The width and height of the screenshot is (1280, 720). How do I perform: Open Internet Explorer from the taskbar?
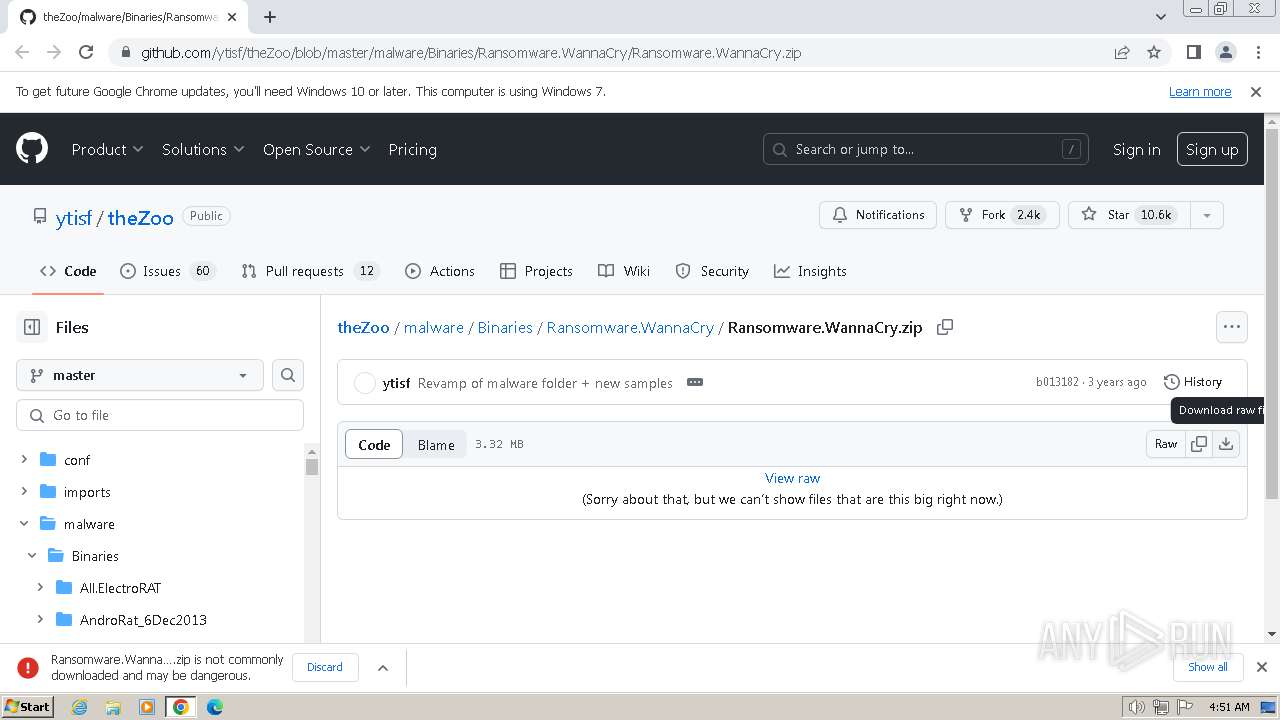coord(79,707)
